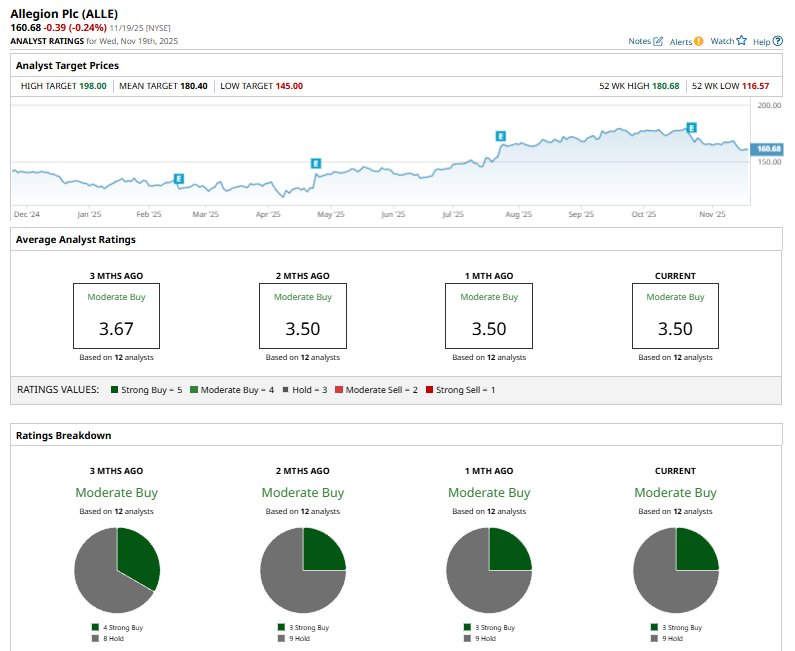This screenshot has width=795, height=651.
Task: Click the Allegion Plc (ALLE) title
Action: tap(63, 11)
